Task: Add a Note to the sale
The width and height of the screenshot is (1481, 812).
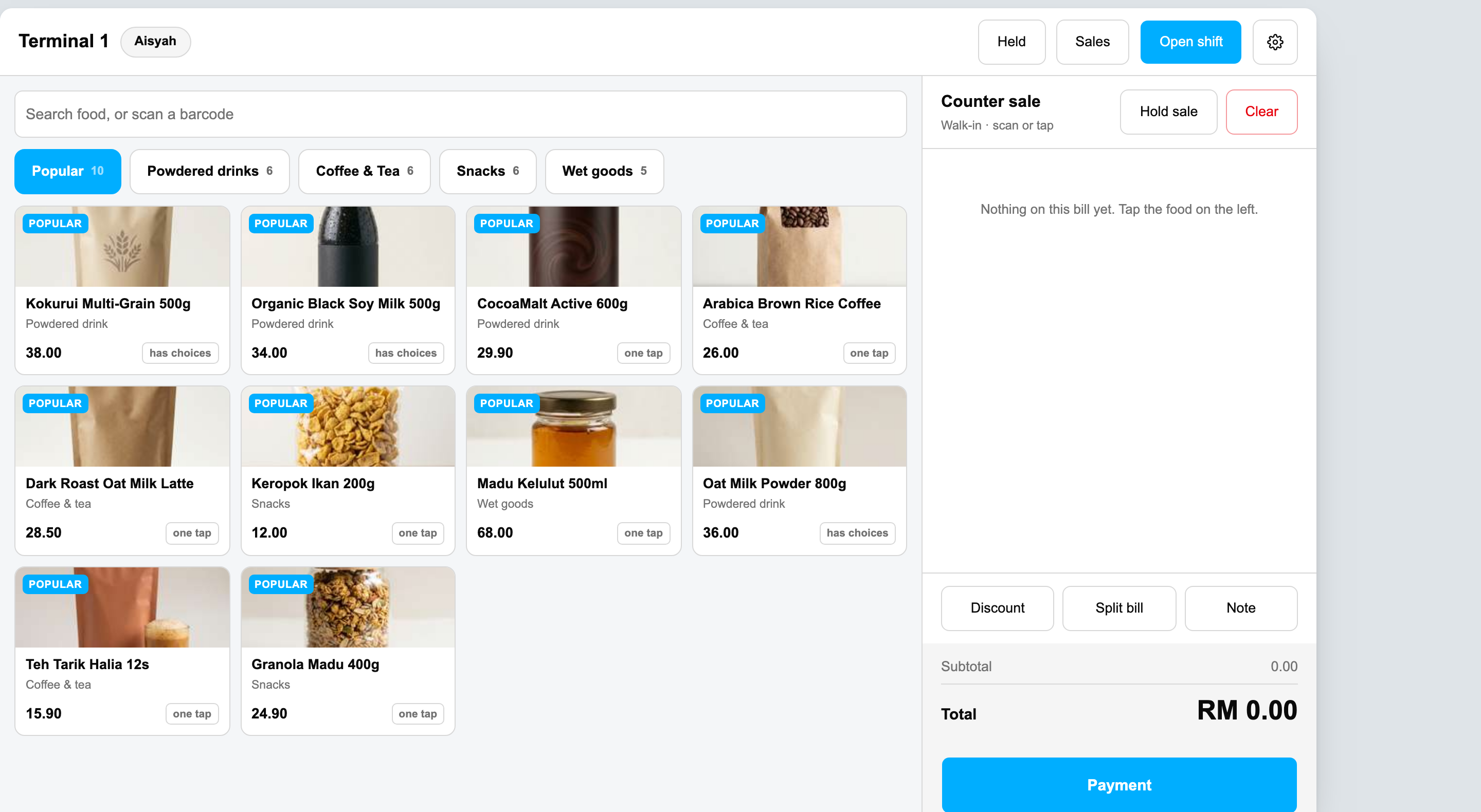Action: 1241,608
